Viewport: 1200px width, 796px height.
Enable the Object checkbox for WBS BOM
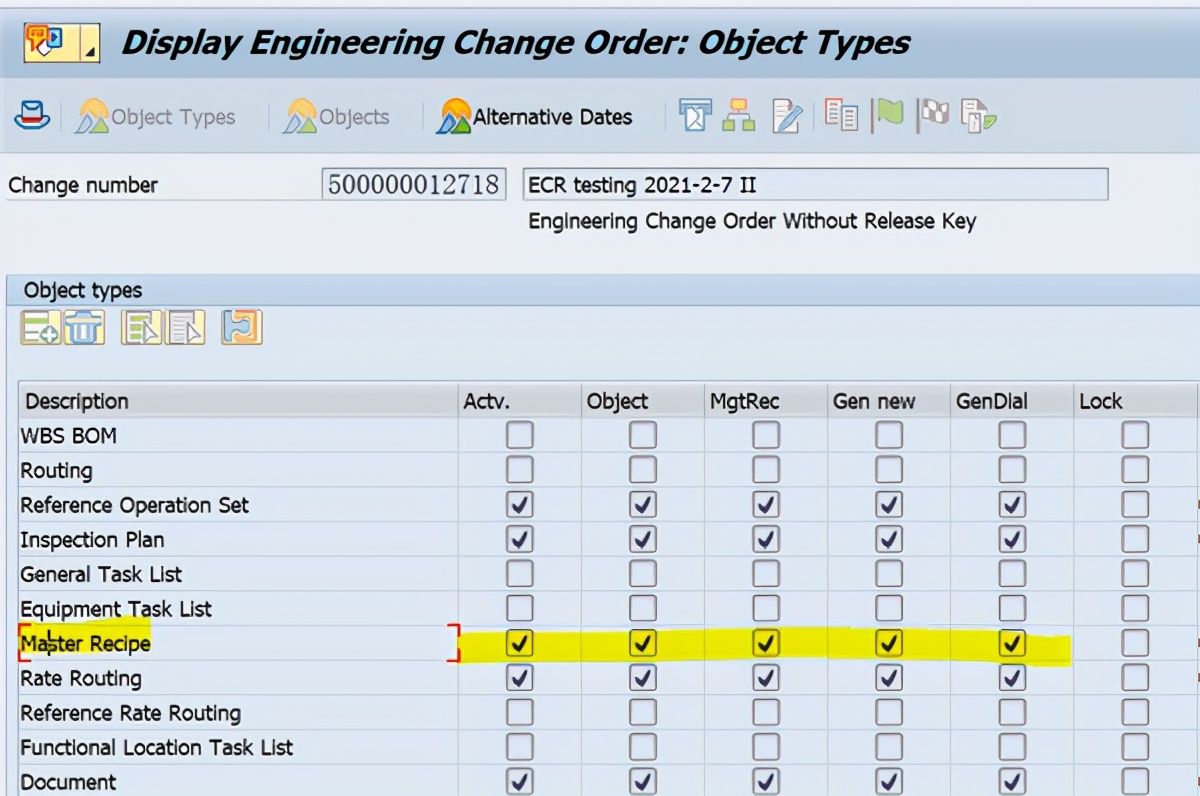tap(642, 435)
